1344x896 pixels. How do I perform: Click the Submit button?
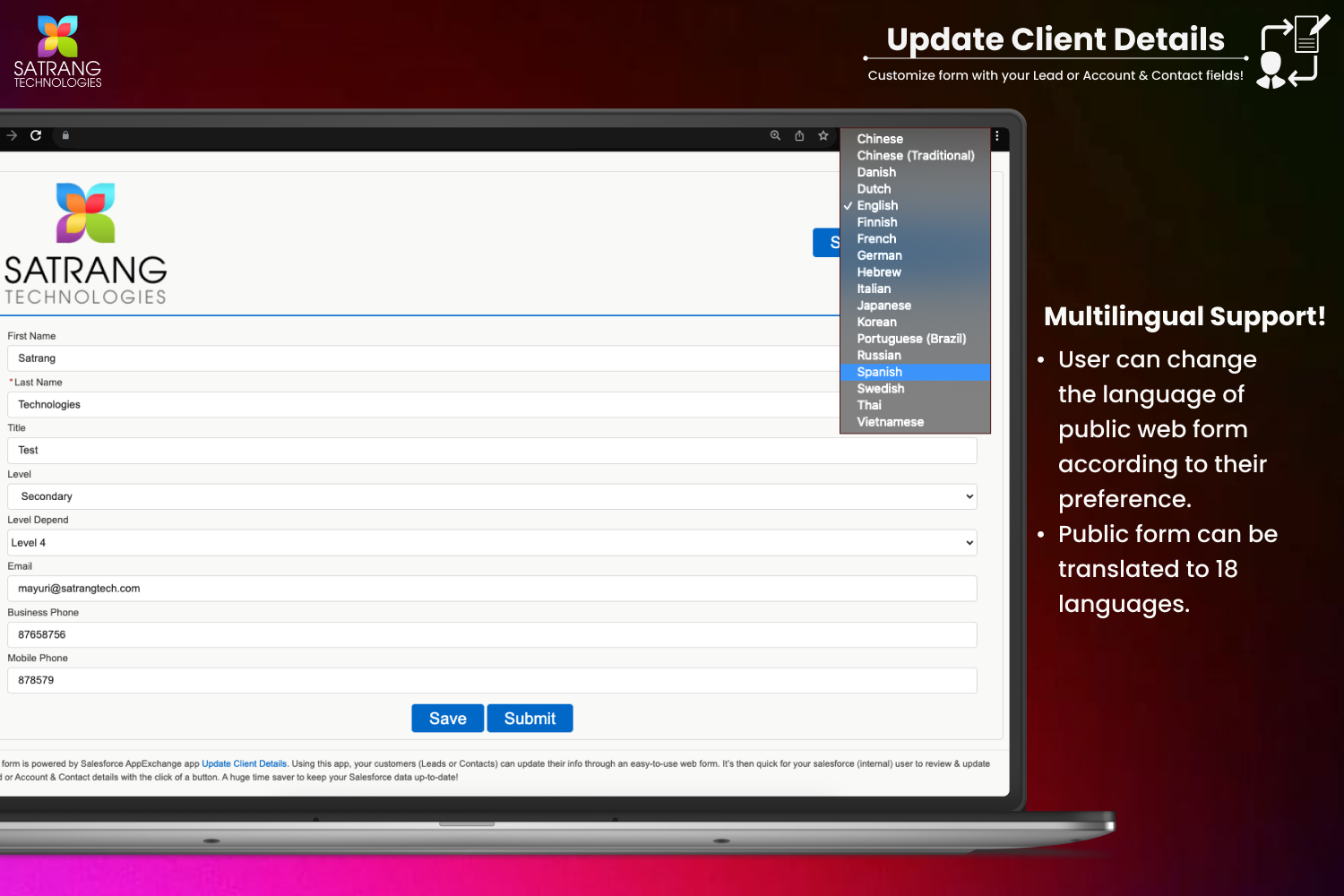(530, 719)
